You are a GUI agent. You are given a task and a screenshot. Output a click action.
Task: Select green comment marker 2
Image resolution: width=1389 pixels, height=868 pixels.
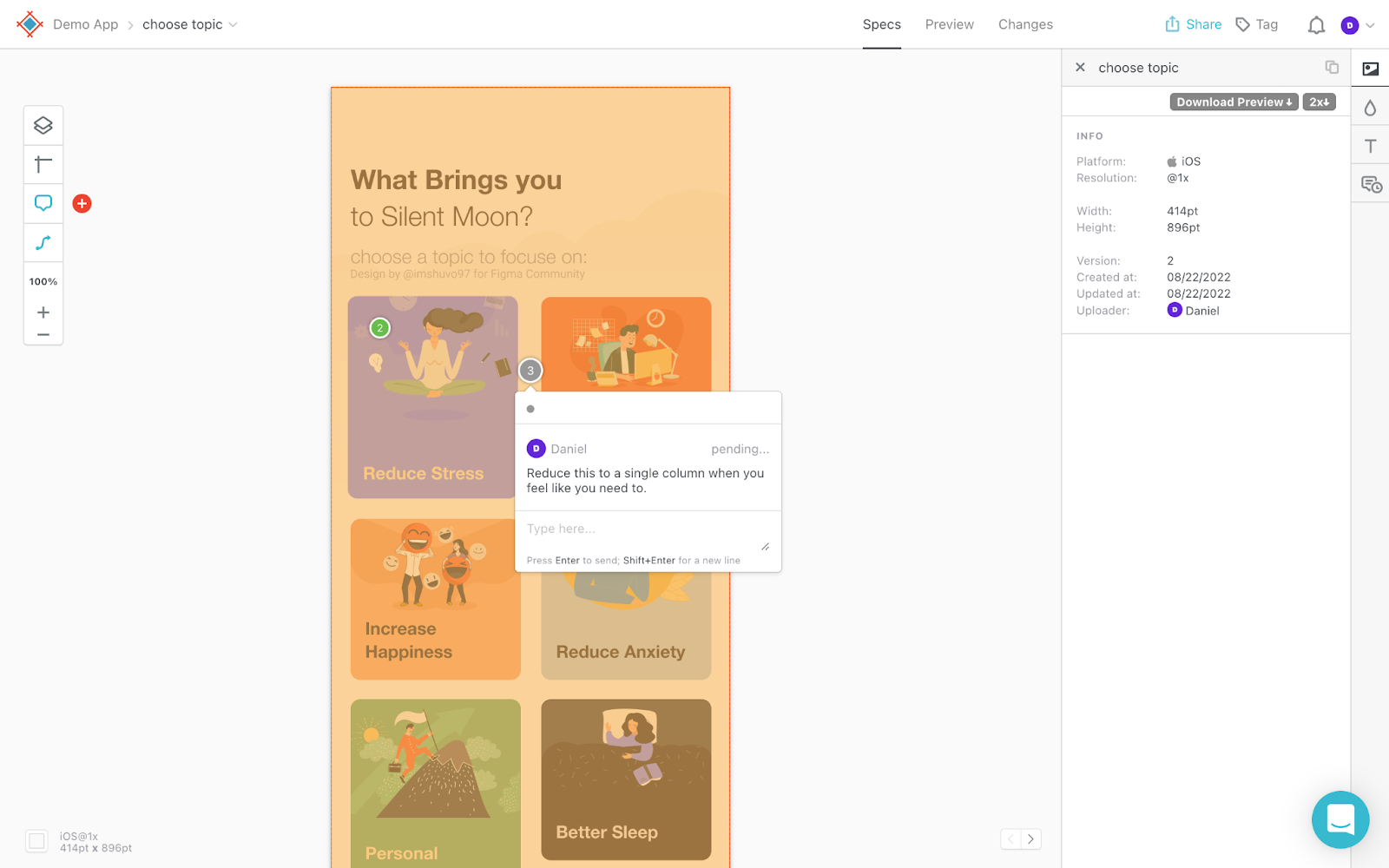[380, 328]
